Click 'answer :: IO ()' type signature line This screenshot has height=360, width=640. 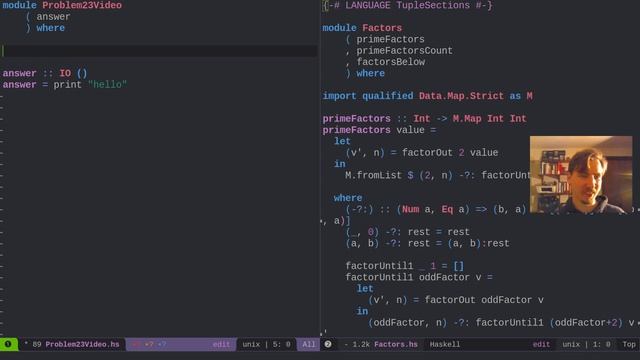point(45,73)
